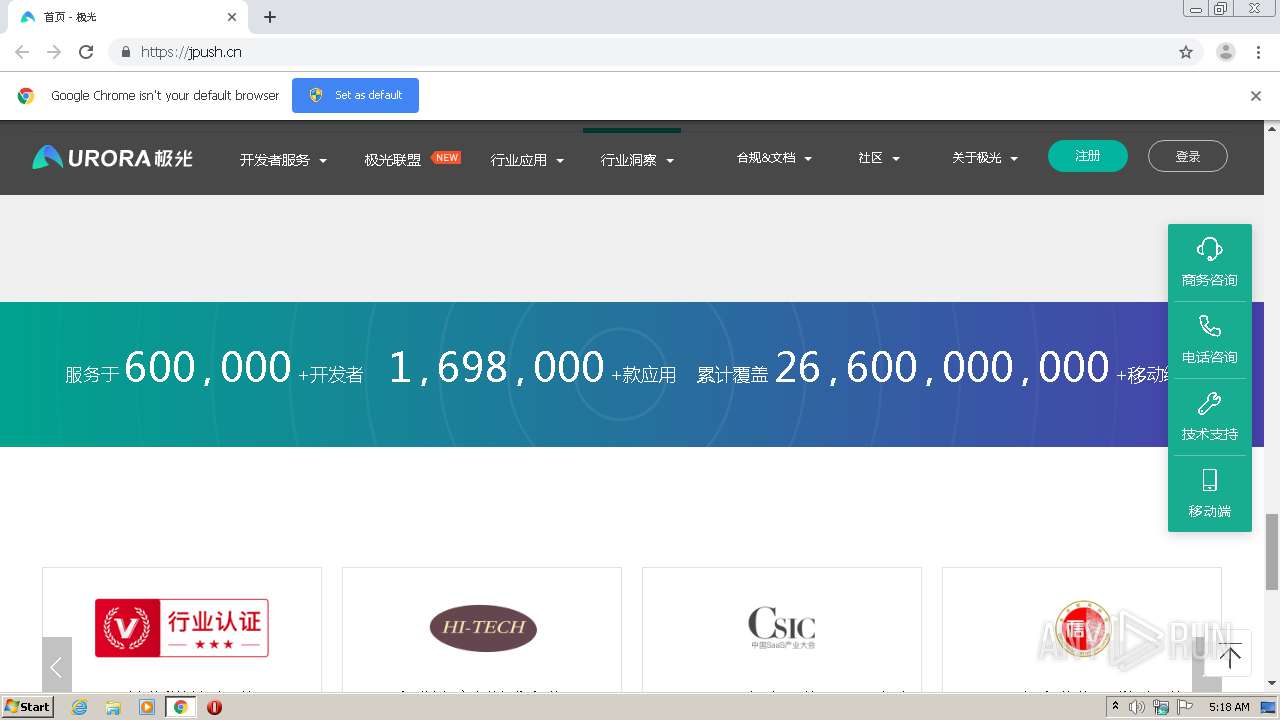Click scrollbar up arrow

pyautogui.click(x=1272, y=128)
